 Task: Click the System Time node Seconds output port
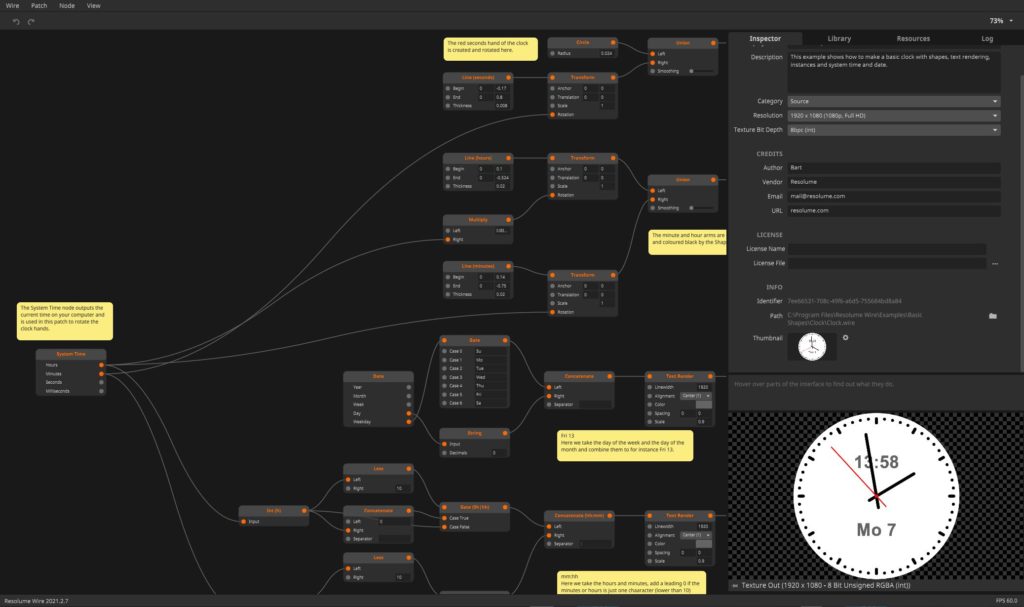pyautogui.click(x=101, y=382)
